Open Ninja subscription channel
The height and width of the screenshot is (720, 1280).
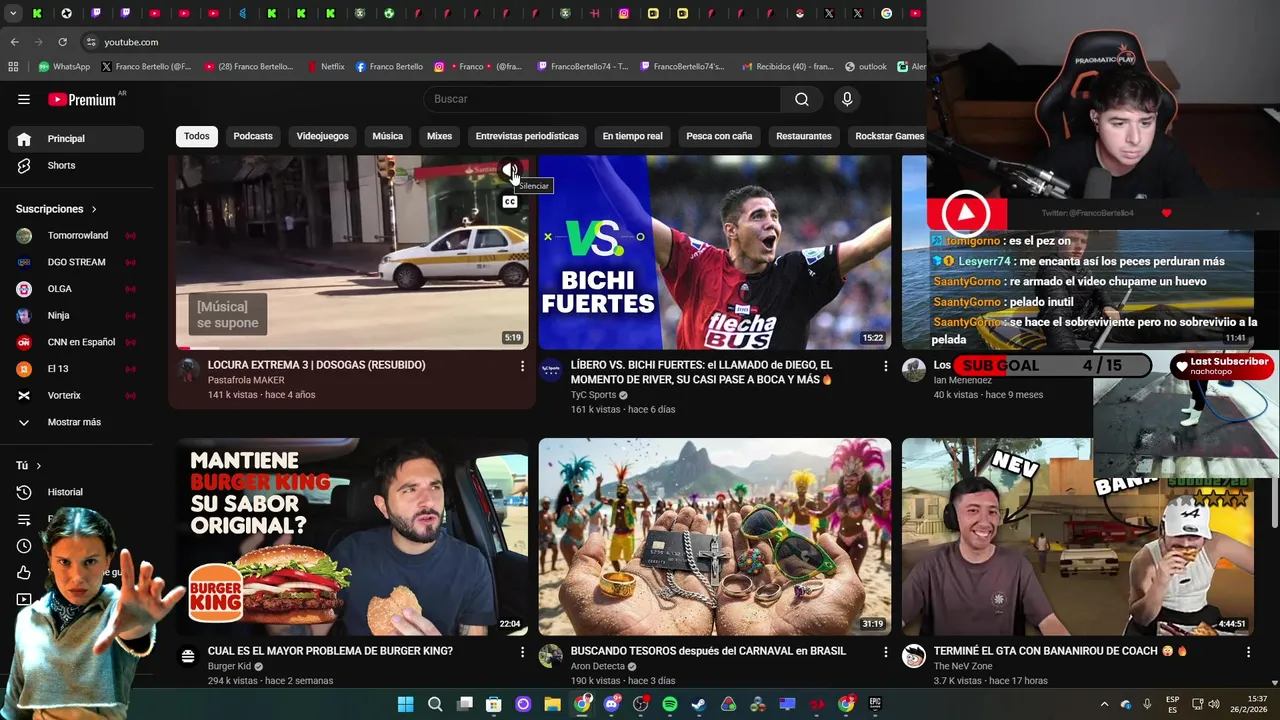[76, 315]
